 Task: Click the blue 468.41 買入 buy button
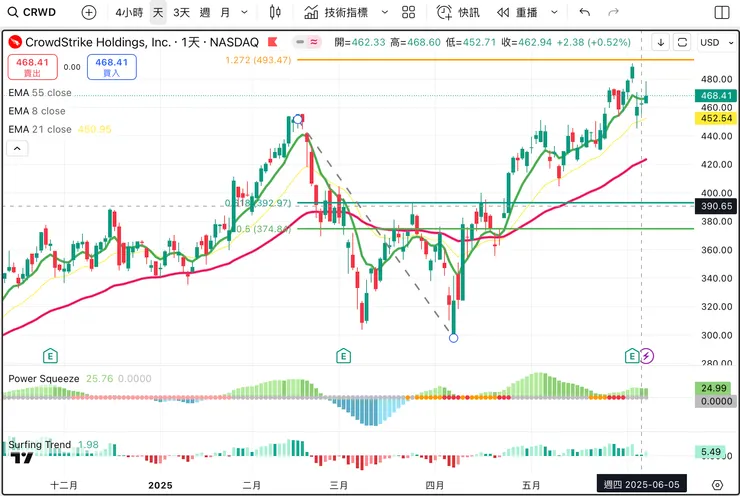coord(112,67)
